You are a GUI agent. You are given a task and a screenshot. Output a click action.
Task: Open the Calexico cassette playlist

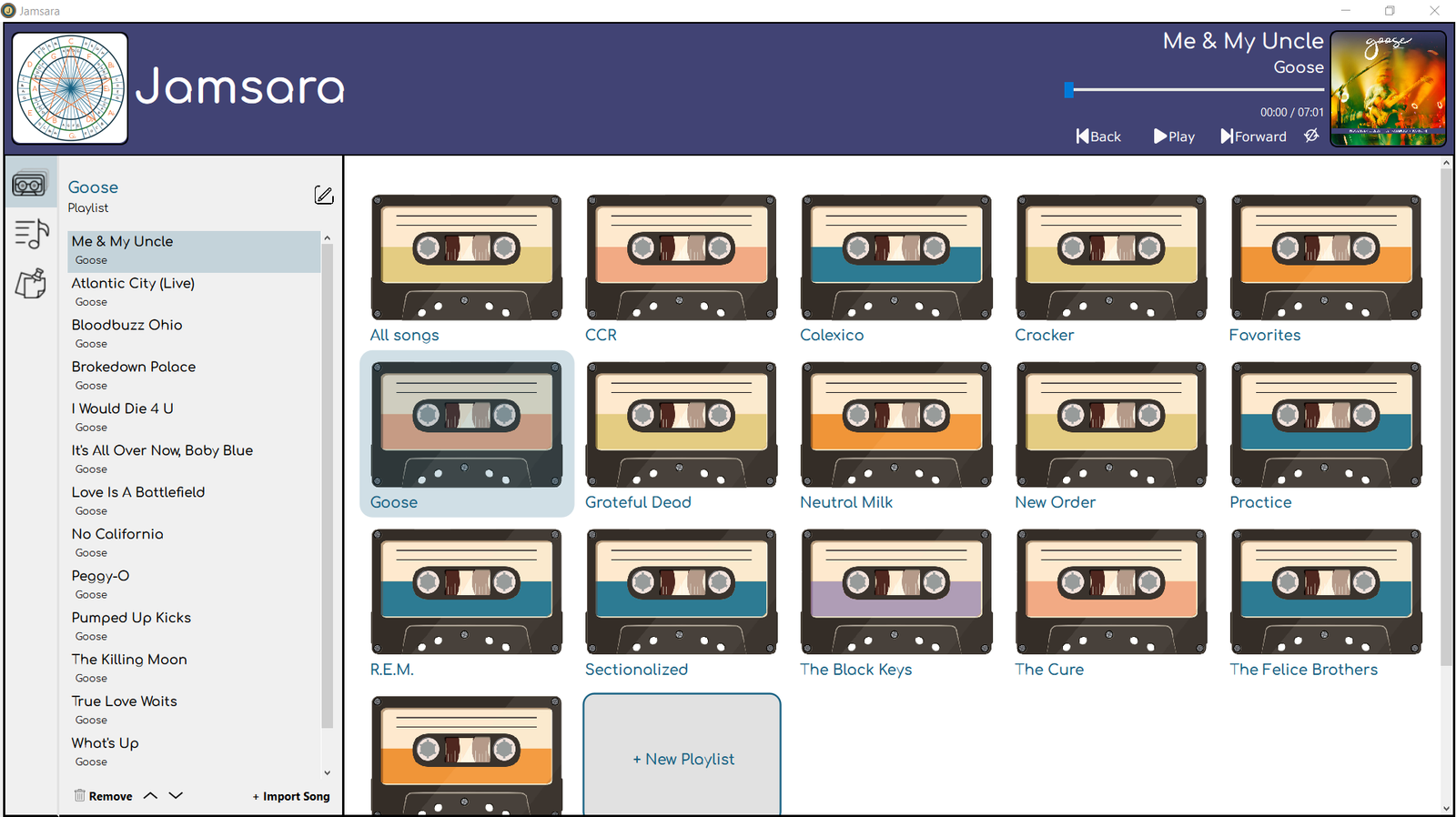[x=896, y=257]
